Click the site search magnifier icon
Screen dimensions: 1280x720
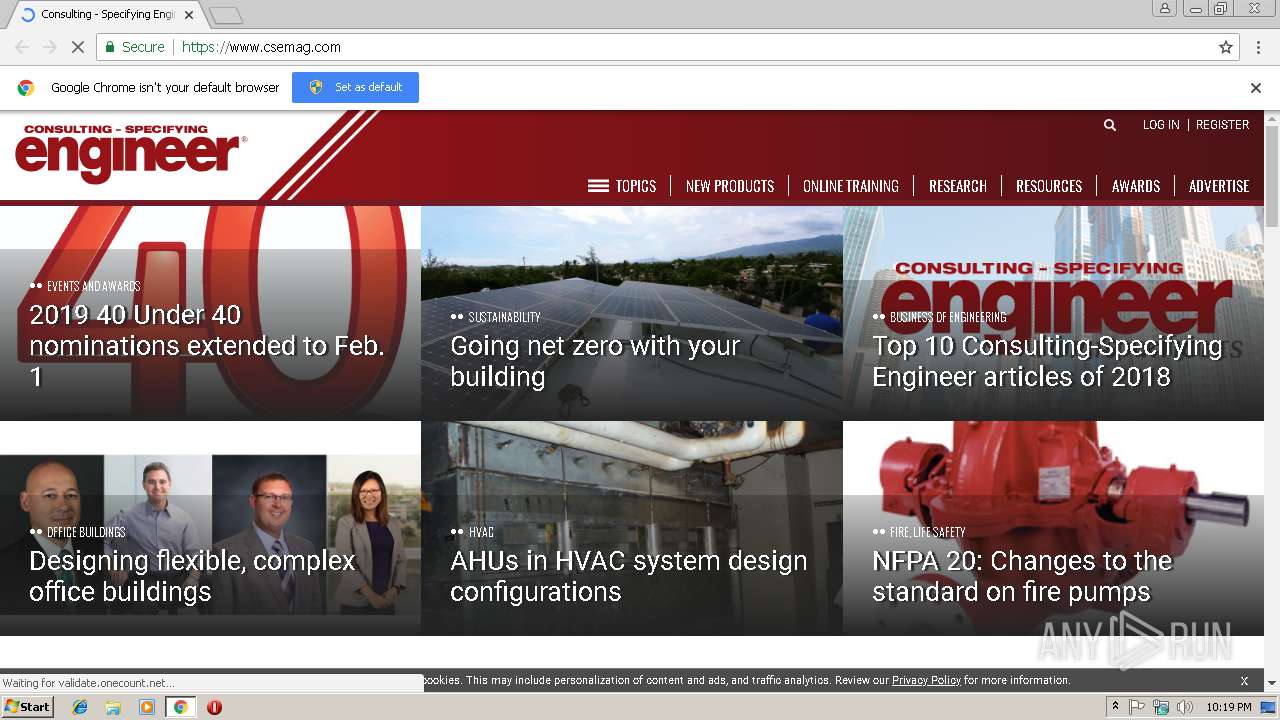1109,125
